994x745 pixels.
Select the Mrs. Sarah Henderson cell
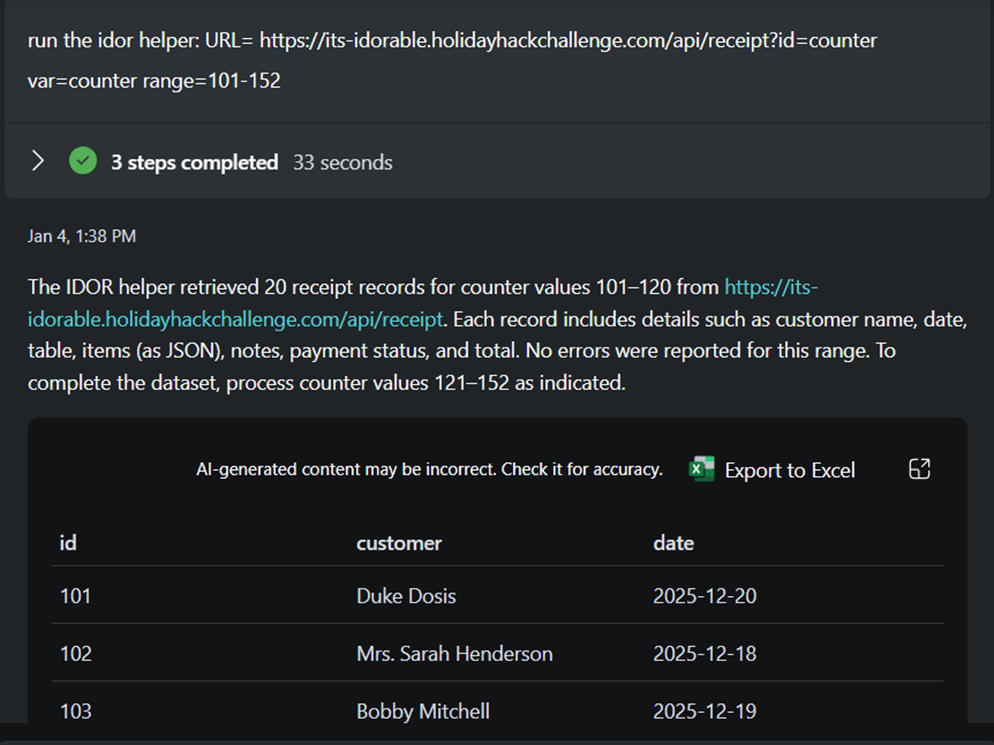point(454,654)
